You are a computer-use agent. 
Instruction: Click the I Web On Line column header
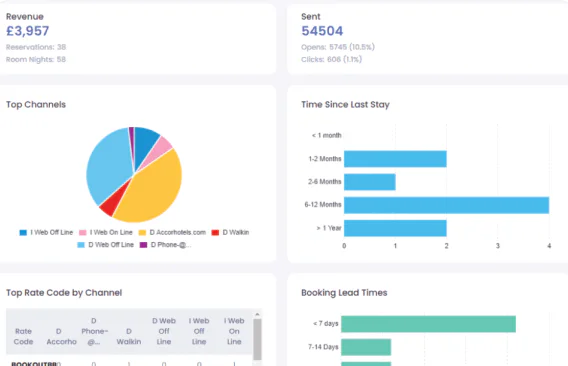pos(234,331)
